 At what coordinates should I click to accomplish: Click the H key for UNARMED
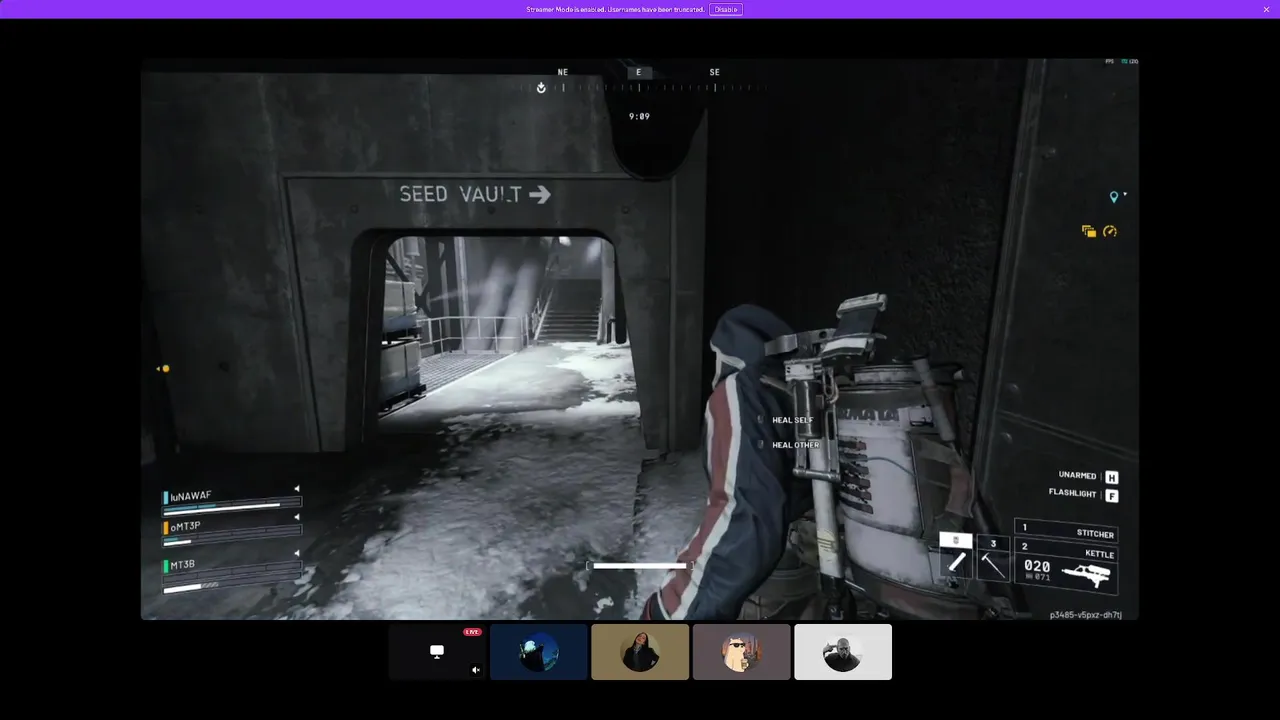point(1111,478)
